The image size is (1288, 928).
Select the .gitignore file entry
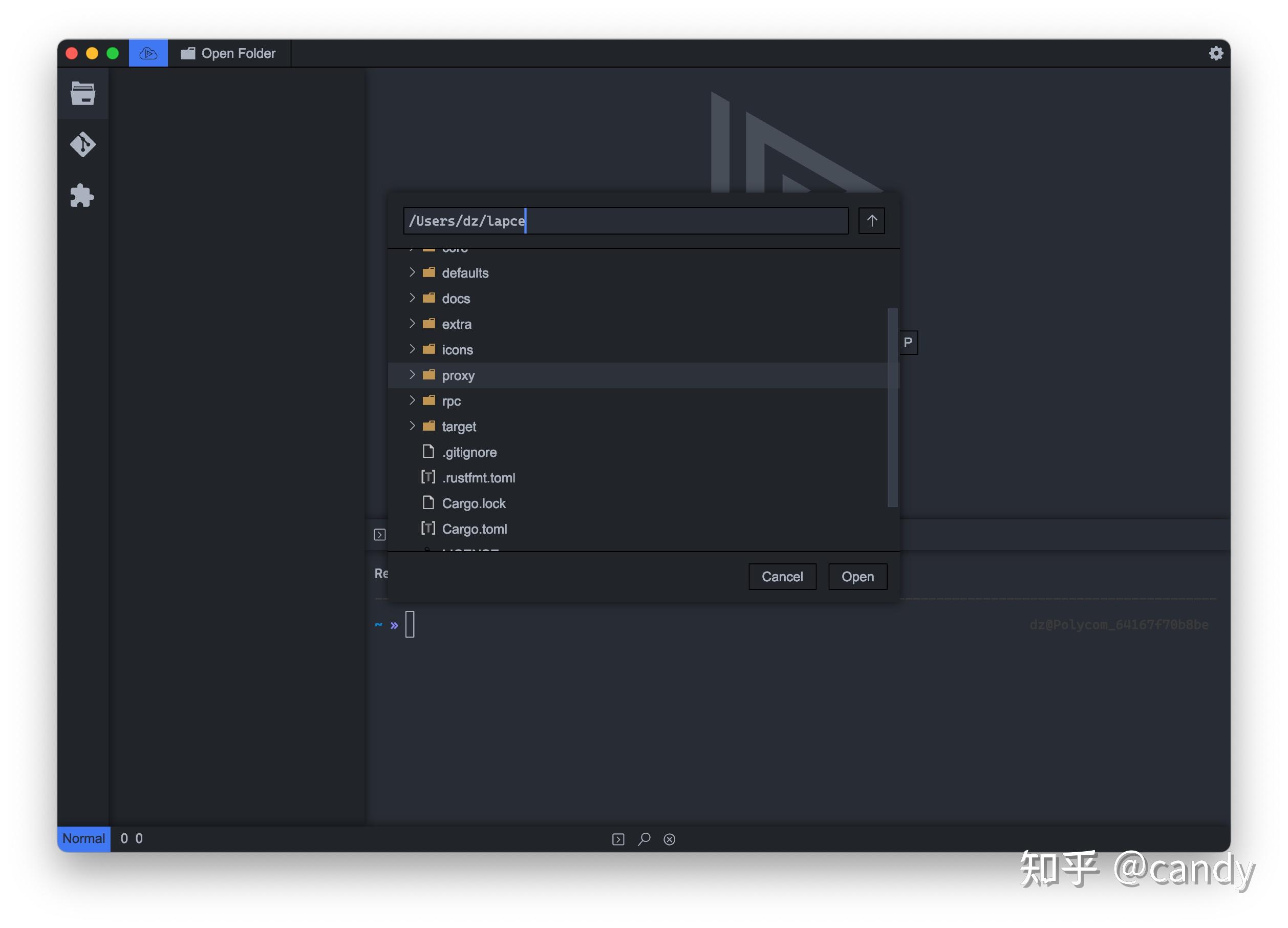[469, 452]
